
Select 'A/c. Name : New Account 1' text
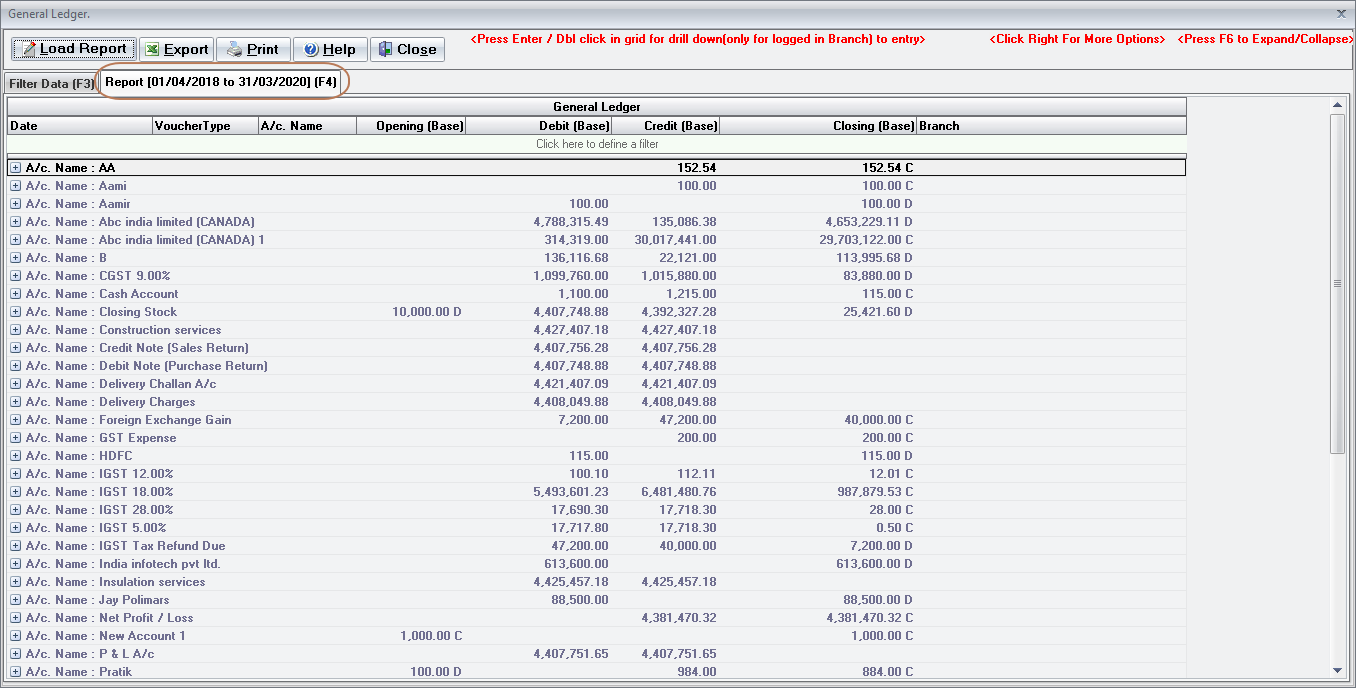(x=106, y=636)
